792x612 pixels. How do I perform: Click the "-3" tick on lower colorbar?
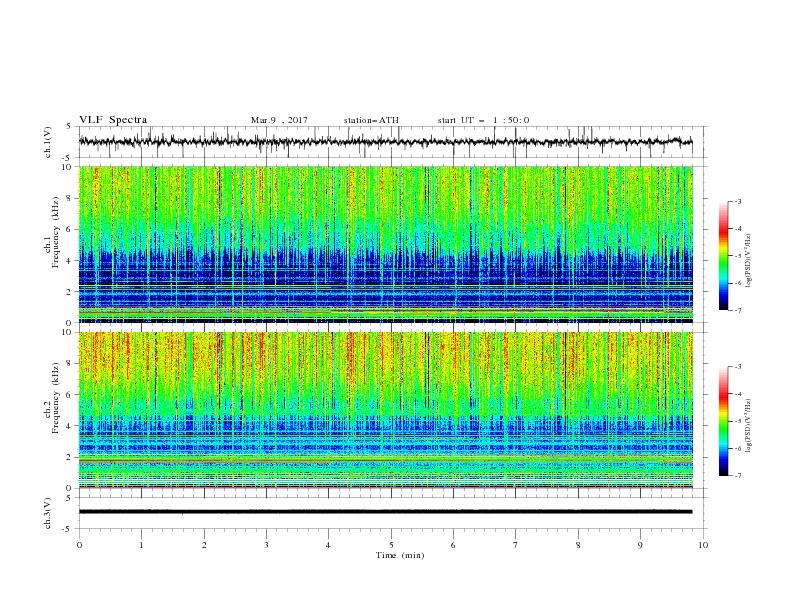pyautogui.click(x=738, y=367)
